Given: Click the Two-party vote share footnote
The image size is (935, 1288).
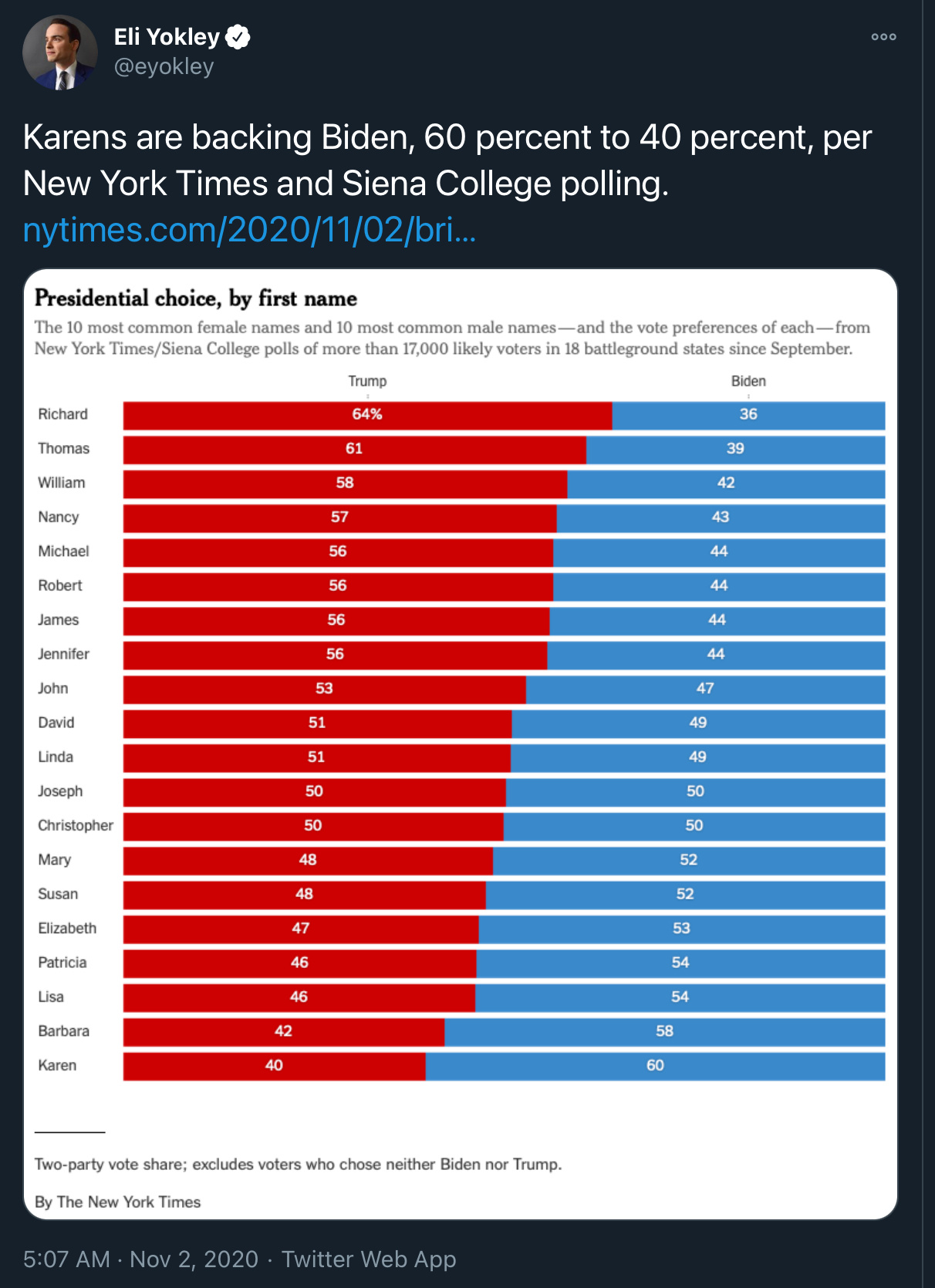Looking at the screenshot, I should tap(298, 1164).
